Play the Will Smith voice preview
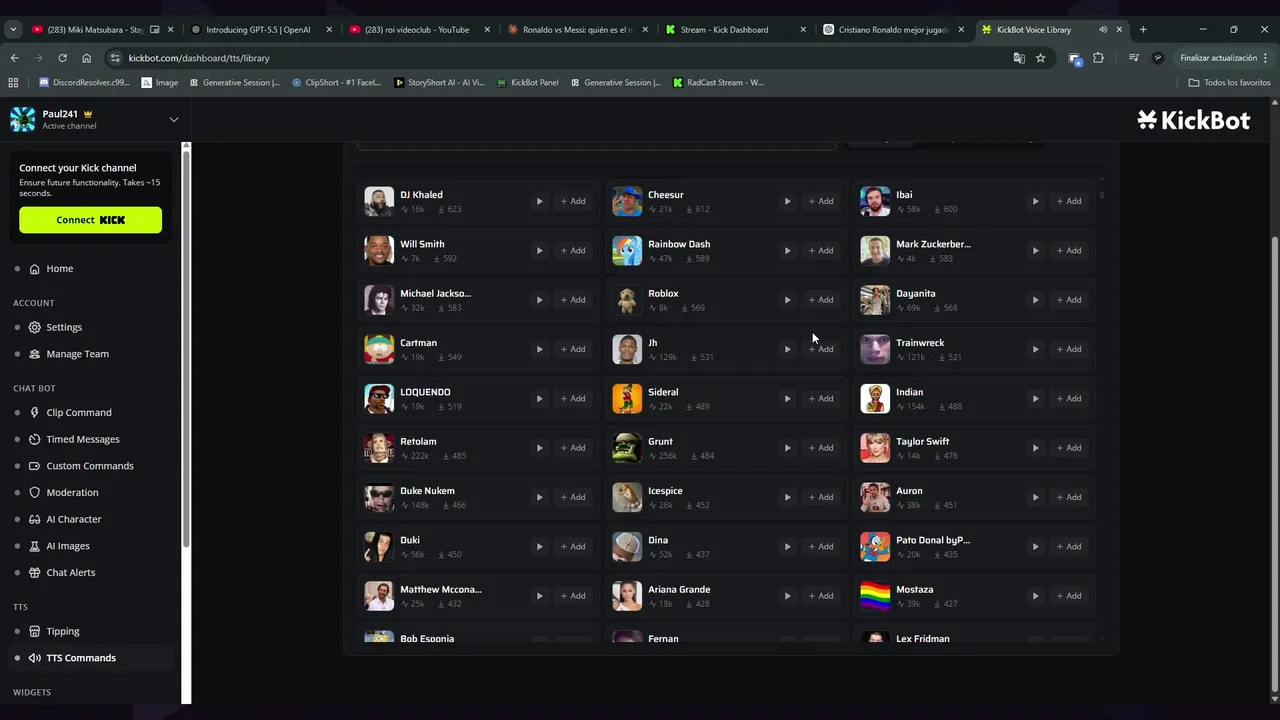The image size is (1280, 720). 539,250
